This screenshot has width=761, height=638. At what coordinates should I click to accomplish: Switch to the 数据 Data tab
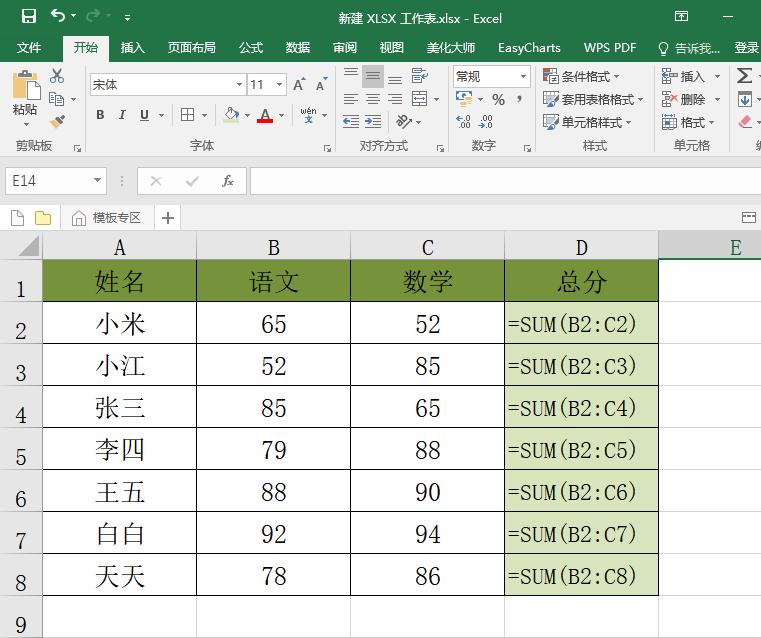[298, 48]
